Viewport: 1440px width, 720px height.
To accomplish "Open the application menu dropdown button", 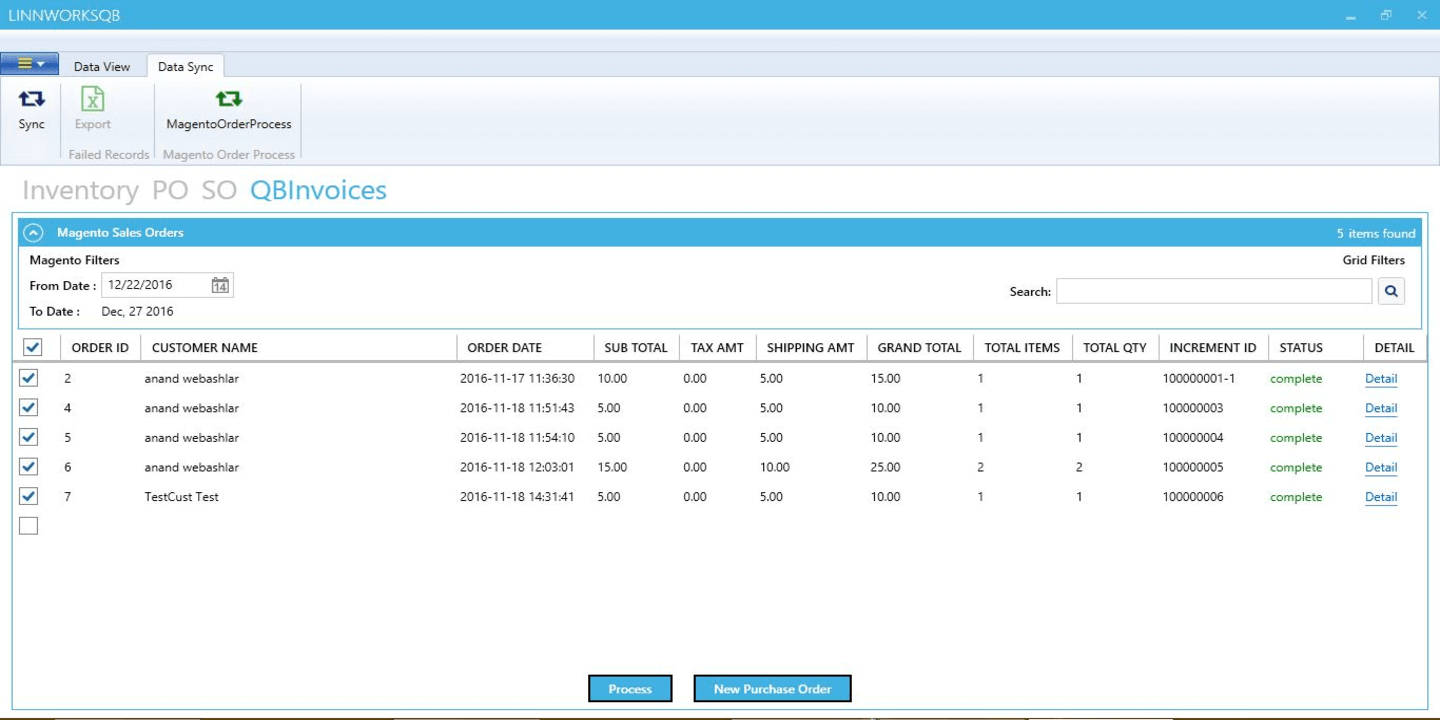I will [30, 64].
